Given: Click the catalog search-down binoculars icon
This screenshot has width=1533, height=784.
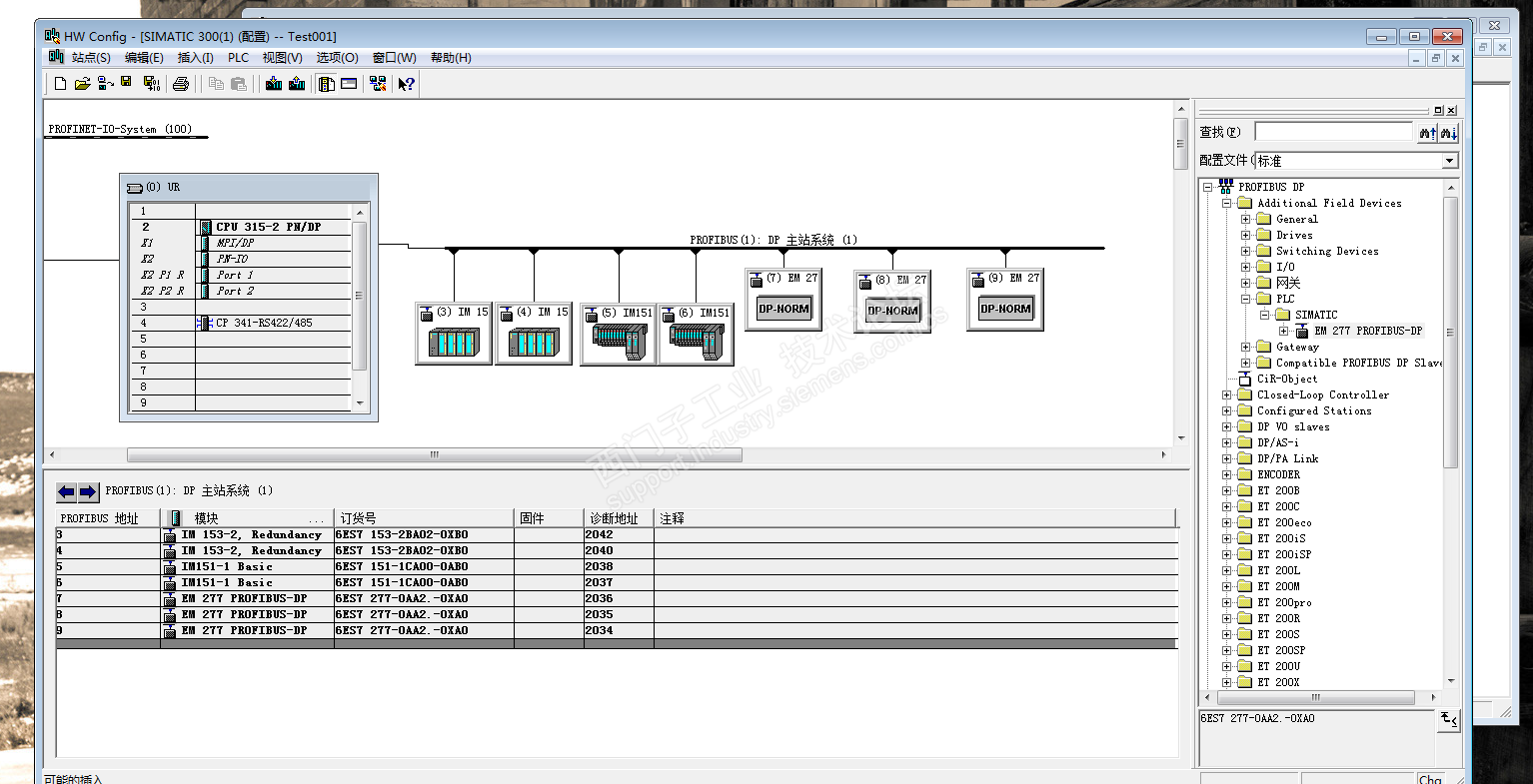Looking at the screenshot, I should (x=1448, y=132).
